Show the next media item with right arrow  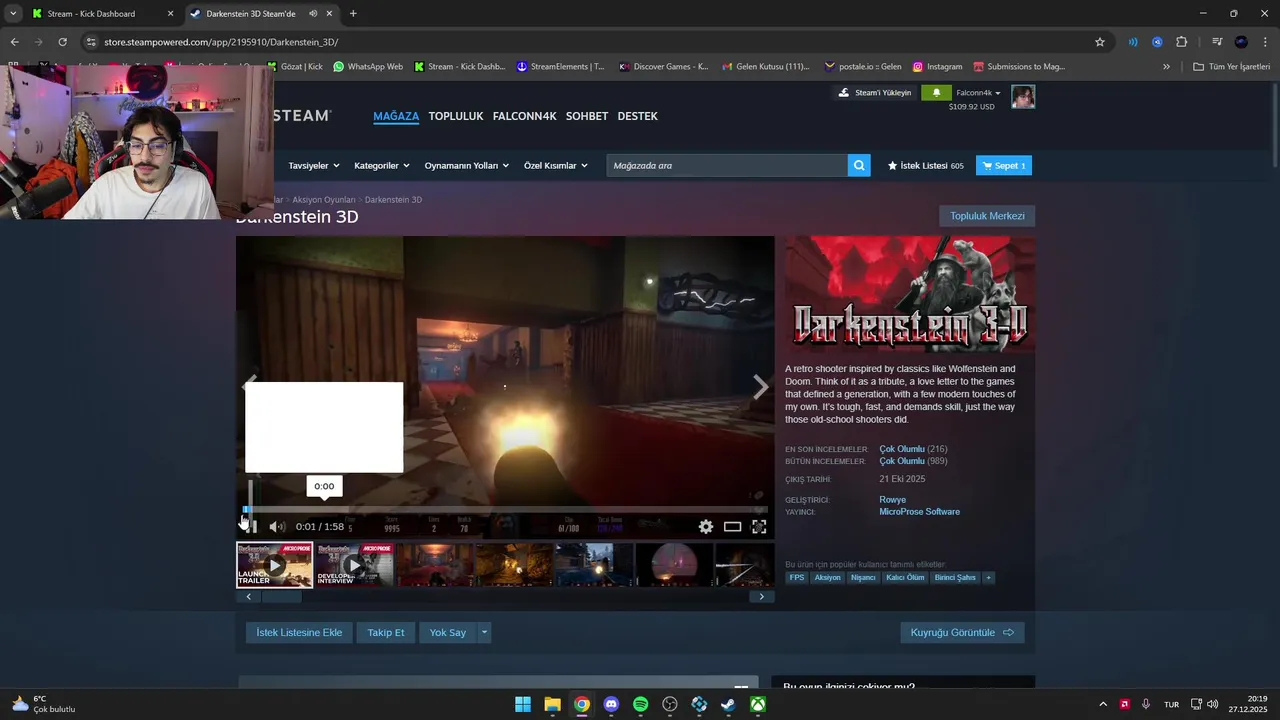[761, 387]
